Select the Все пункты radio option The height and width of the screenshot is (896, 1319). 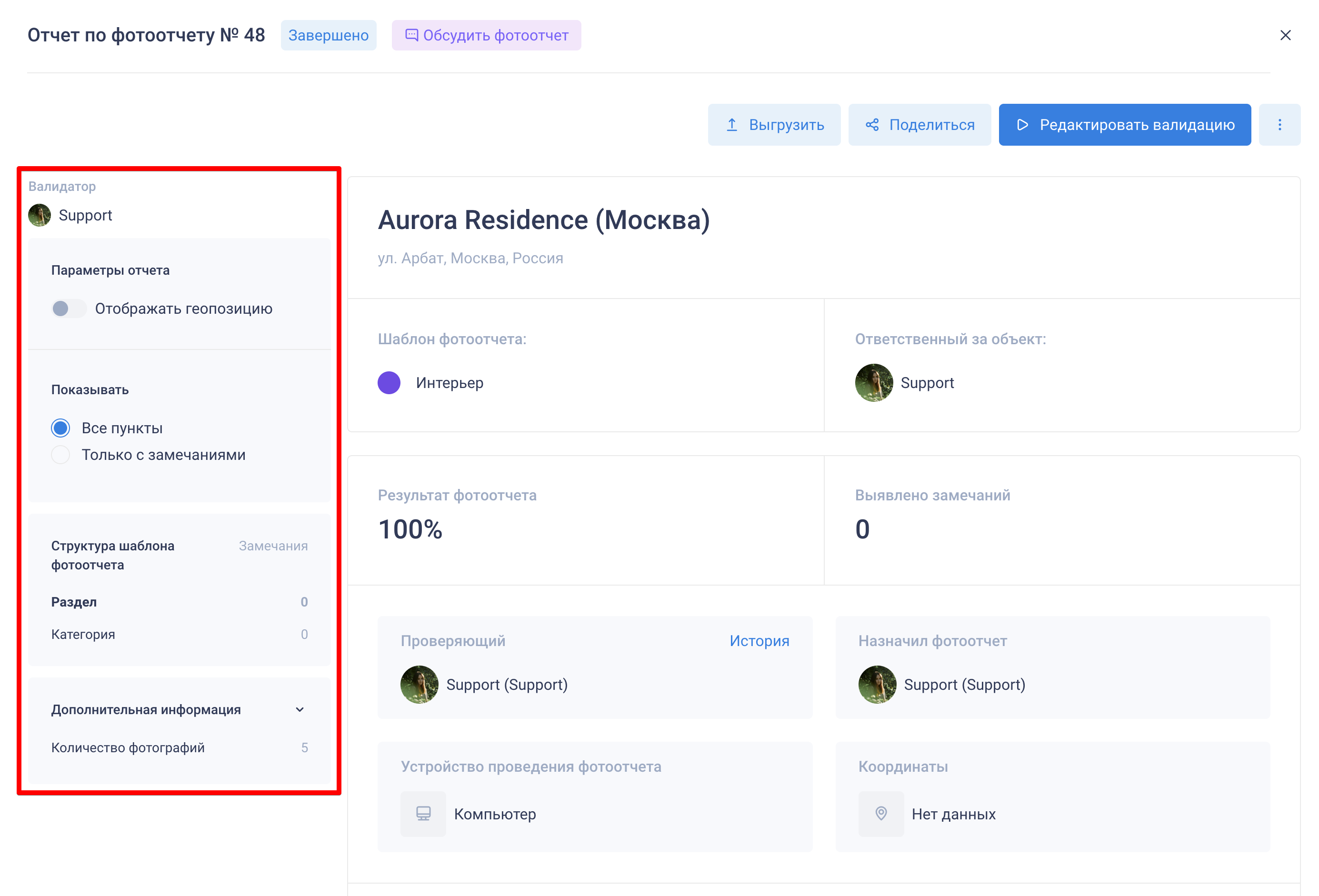[61, 428]
